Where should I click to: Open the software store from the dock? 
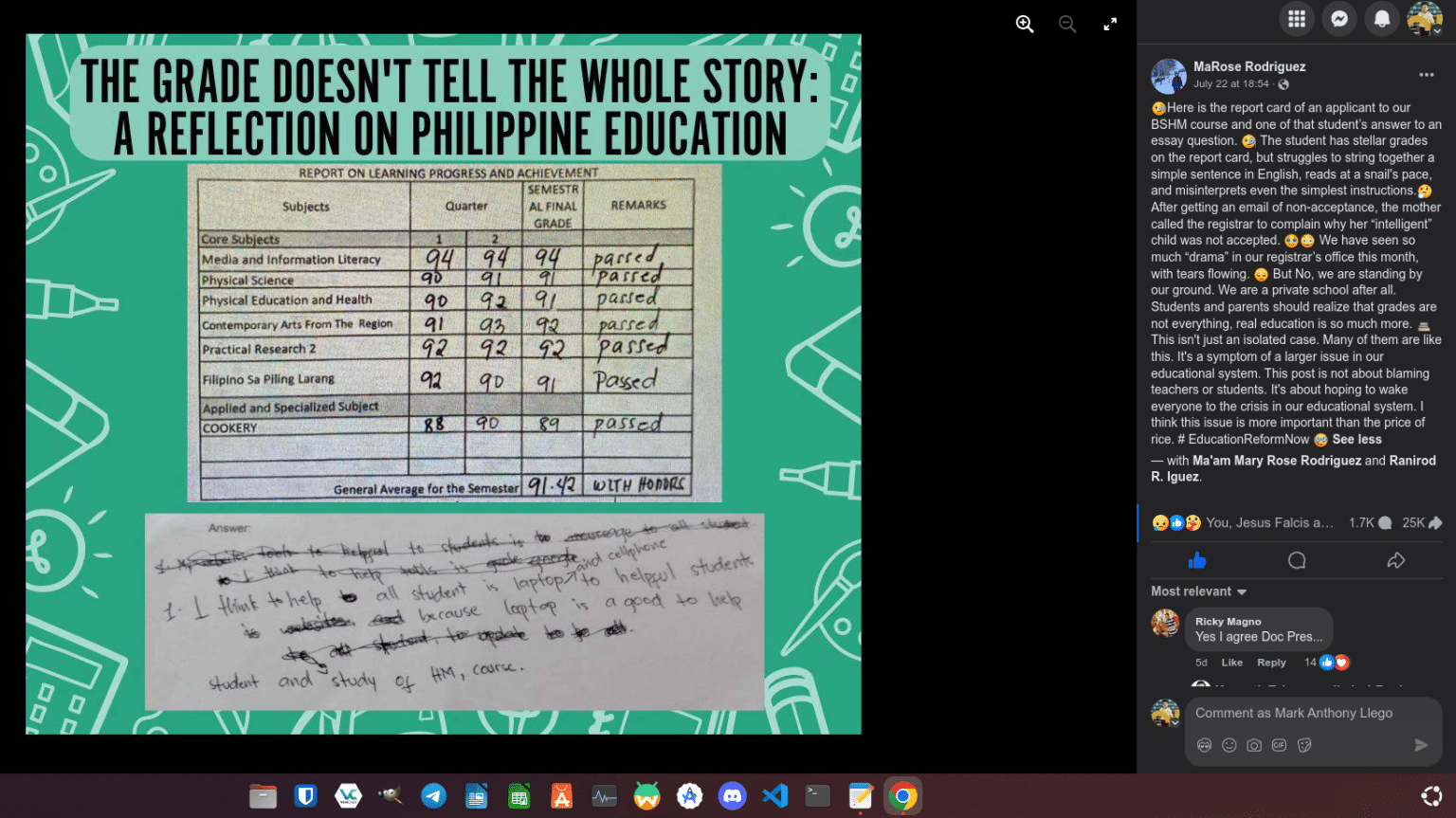[561, 796]
